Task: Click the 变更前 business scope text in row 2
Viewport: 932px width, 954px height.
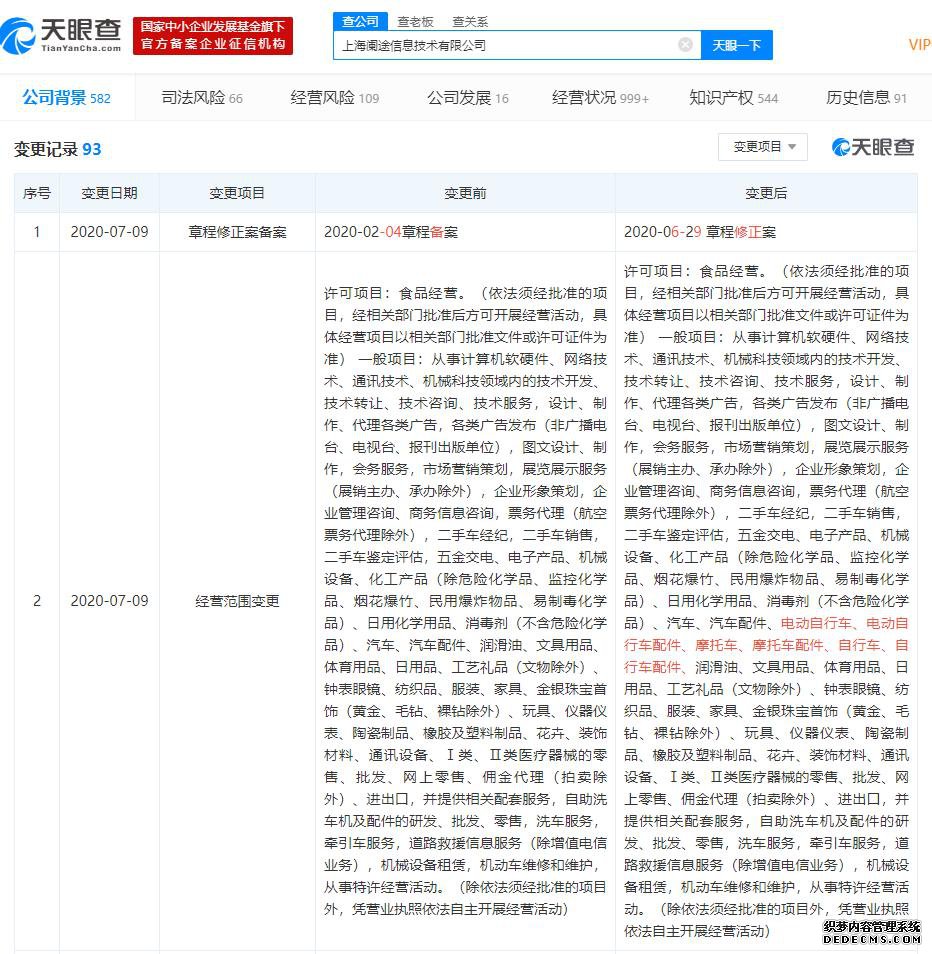Action: tap(465, 601)
